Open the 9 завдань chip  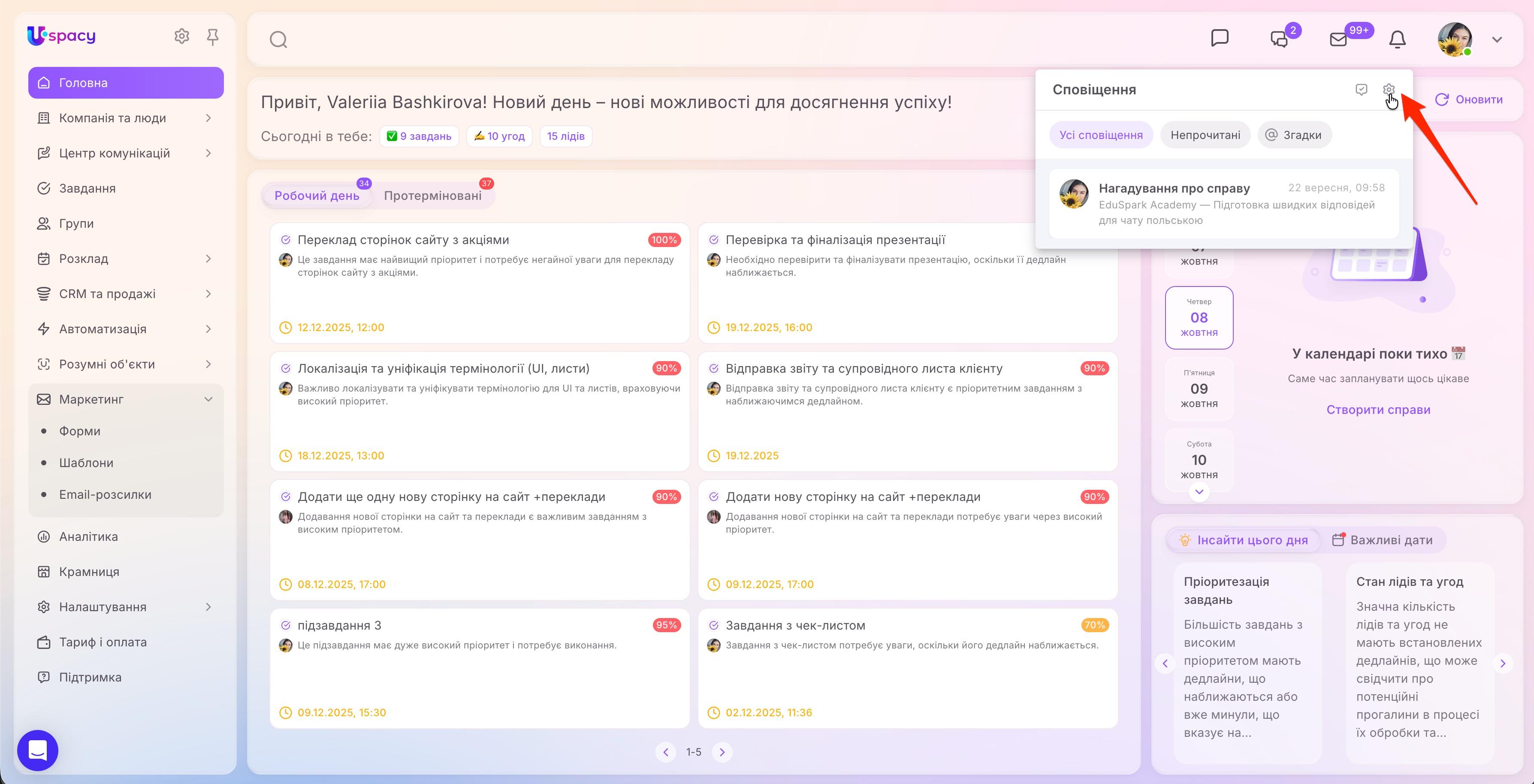click(x=419, y=136)
